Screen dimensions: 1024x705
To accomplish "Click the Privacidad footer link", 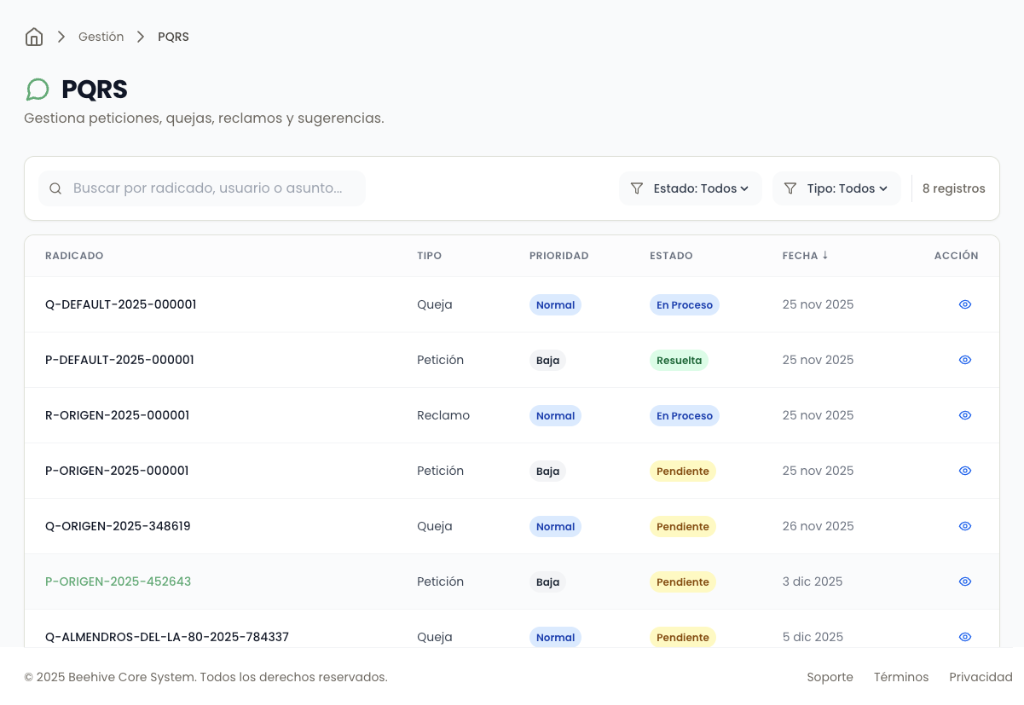I will point(980,677).
